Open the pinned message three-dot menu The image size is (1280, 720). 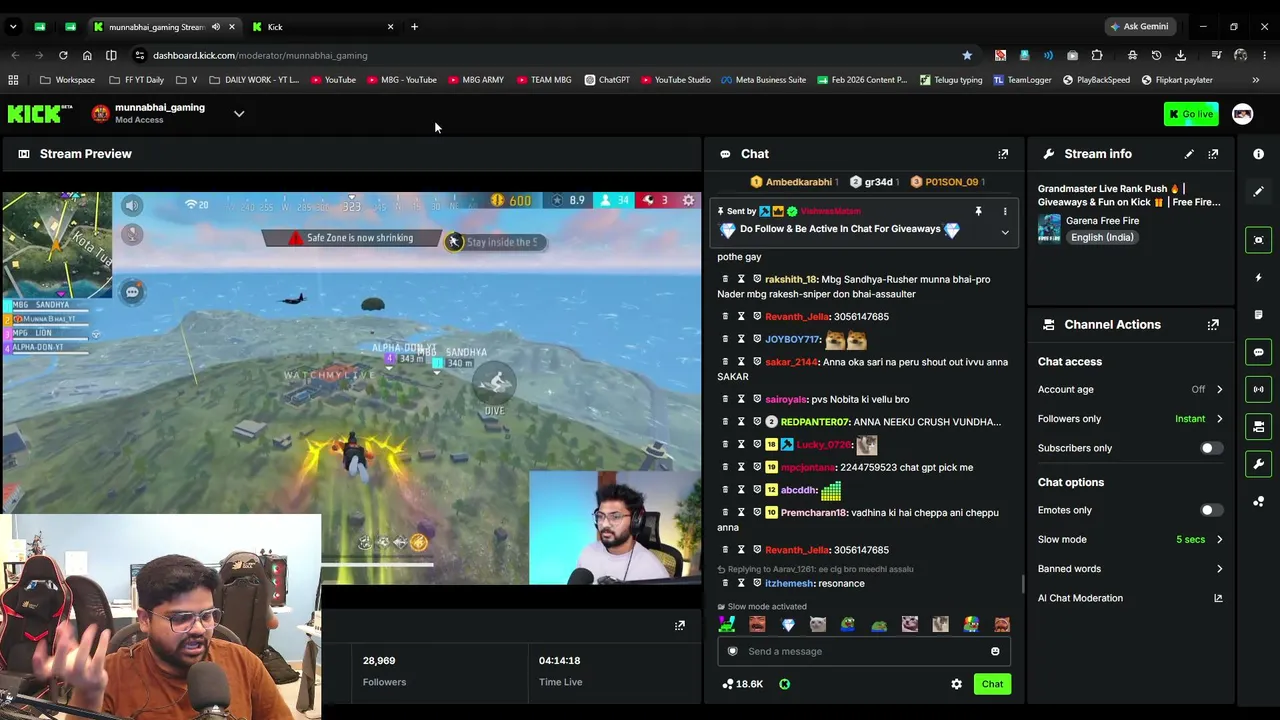point(1005,212)
